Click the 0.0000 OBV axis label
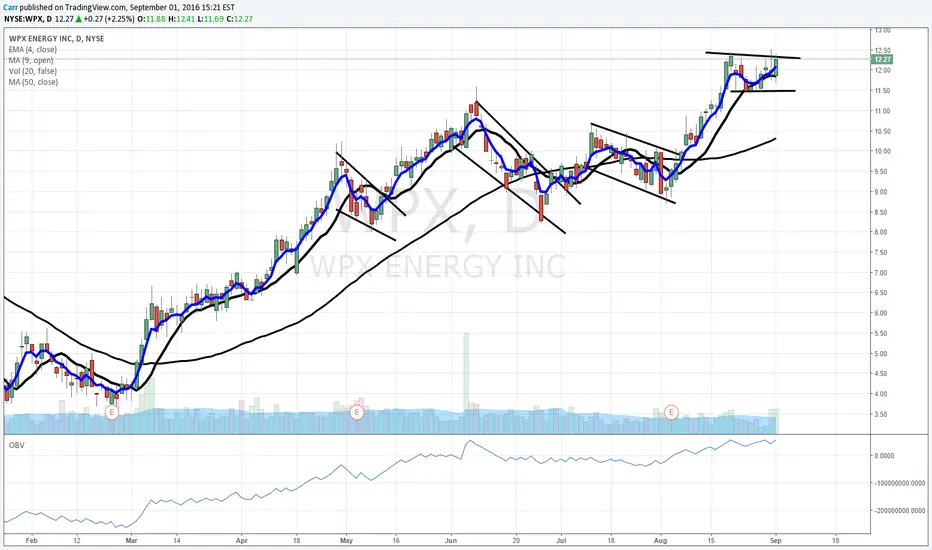This screenshot has width=932, height=550. coord(884,456)
